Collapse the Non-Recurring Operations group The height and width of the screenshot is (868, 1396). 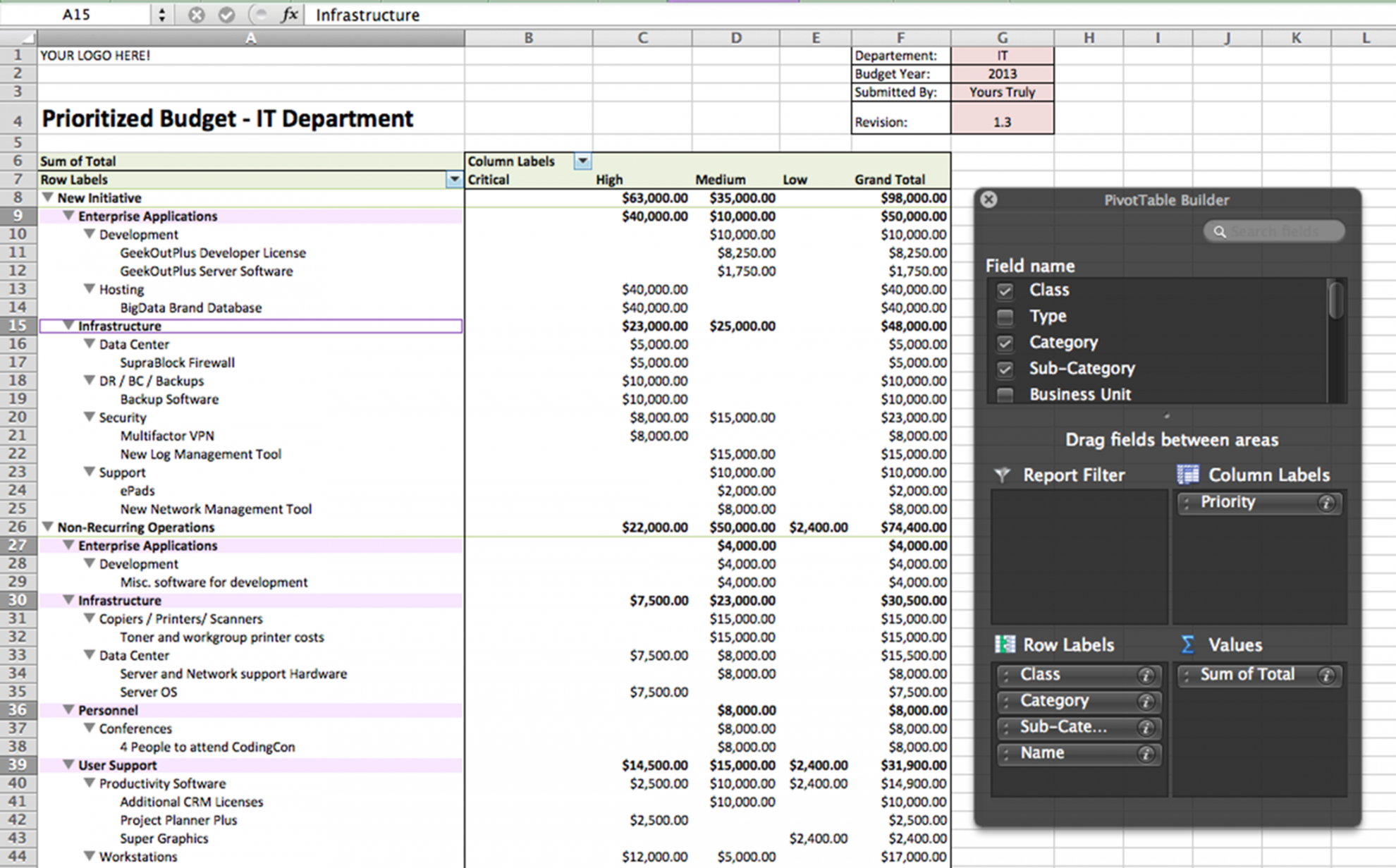pyautogui.click(x=47, y=527)
